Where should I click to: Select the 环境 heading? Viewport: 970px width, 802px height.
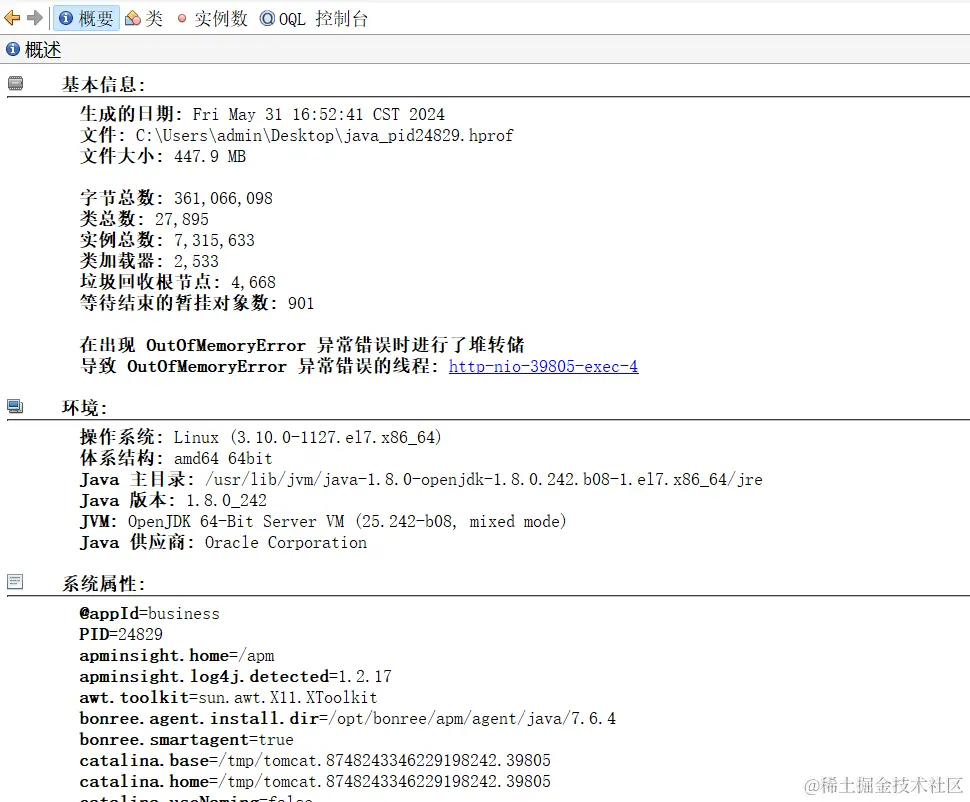tap(84, 408)
